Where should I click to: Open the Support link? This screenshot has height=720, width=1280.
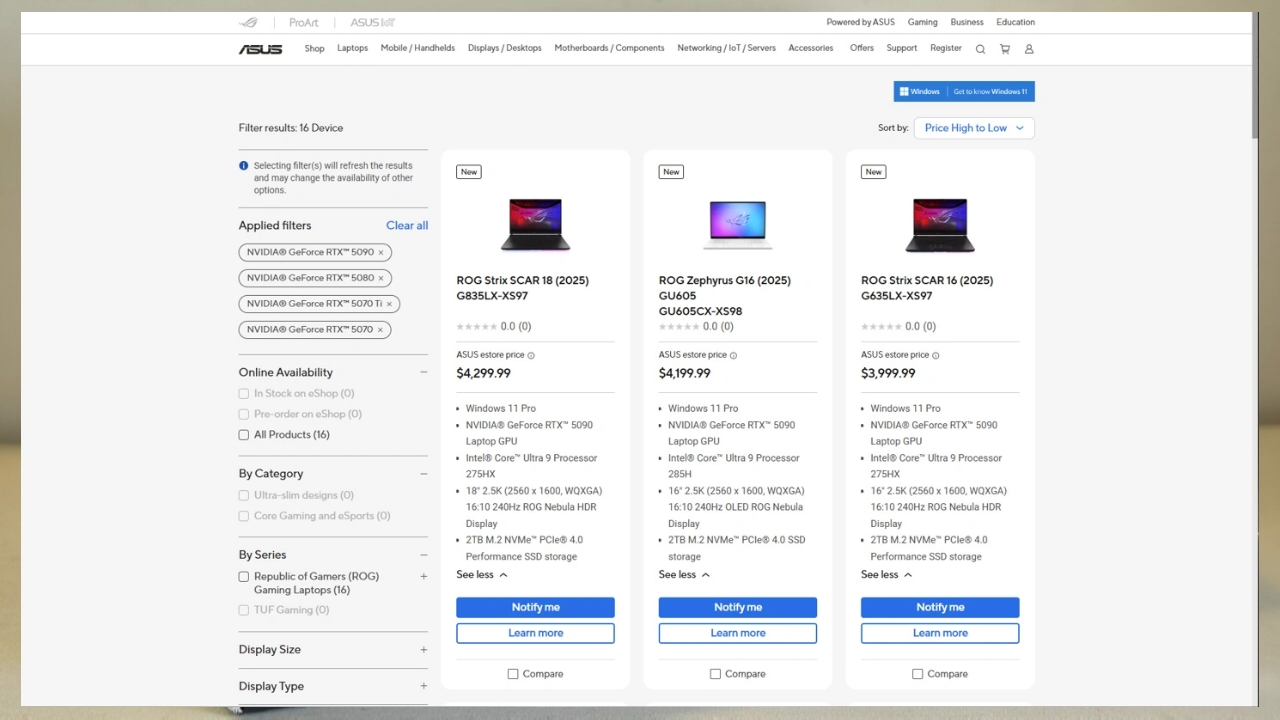click(901, 48)
